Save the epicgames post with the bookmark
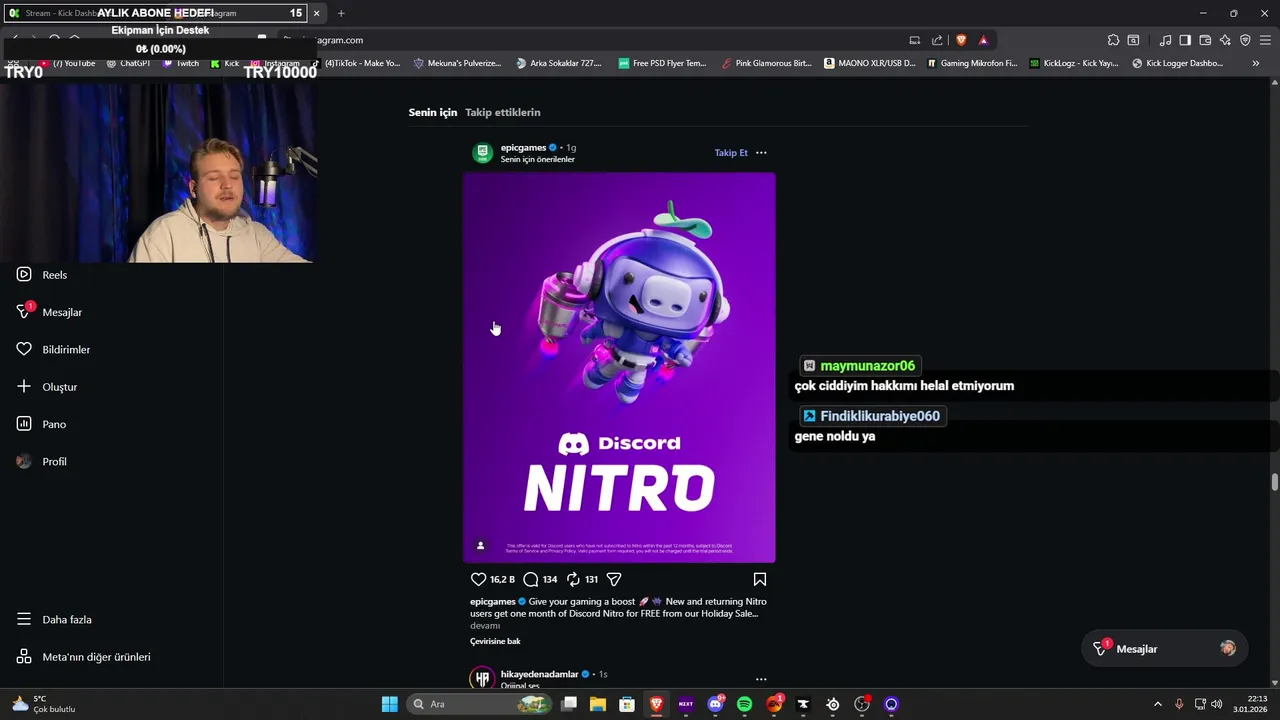 [760, 579]
